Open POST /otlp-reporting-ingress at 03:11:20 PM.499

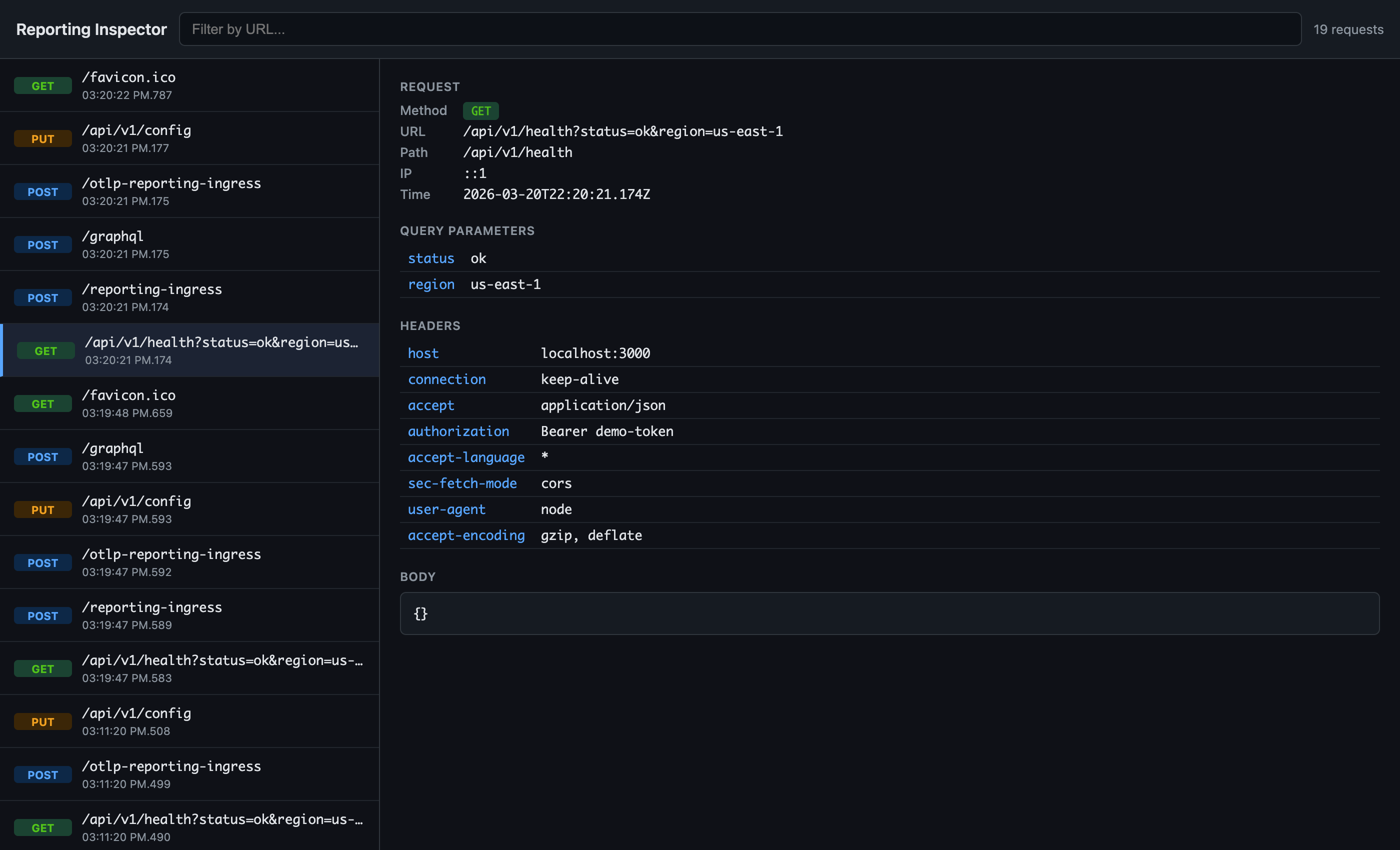tap(189, 774)
